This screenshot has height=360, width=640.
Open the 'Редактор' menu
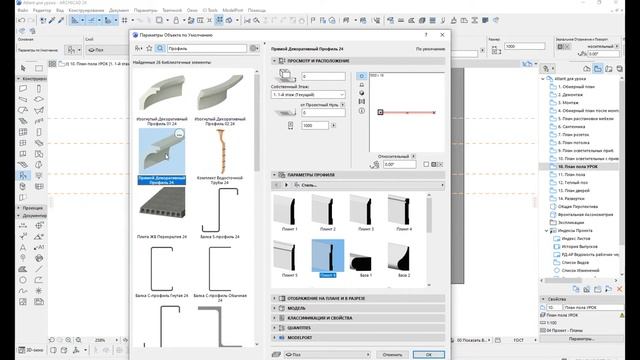pos(42,10)
